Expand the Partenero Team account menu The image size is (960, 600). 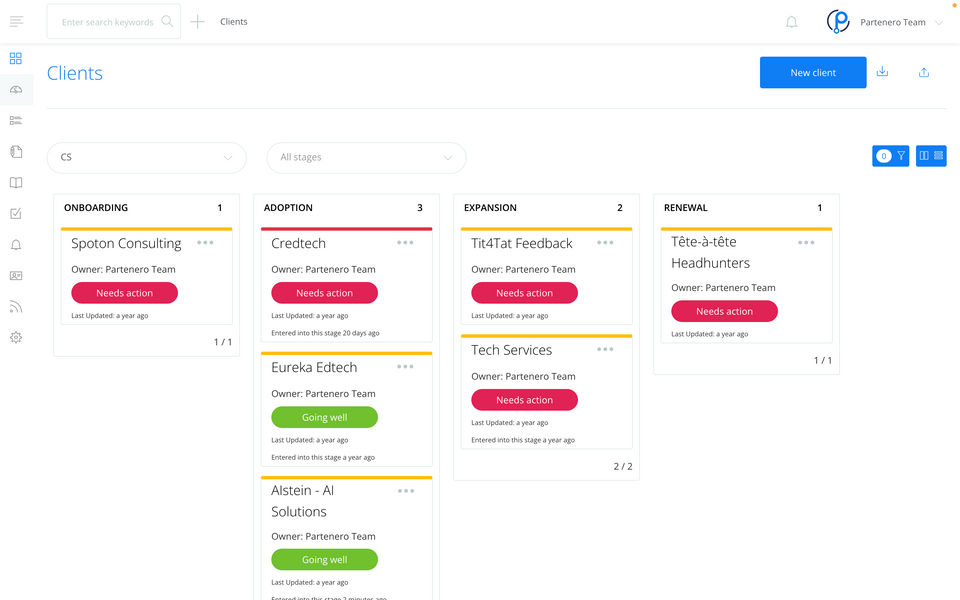point(938,22)
